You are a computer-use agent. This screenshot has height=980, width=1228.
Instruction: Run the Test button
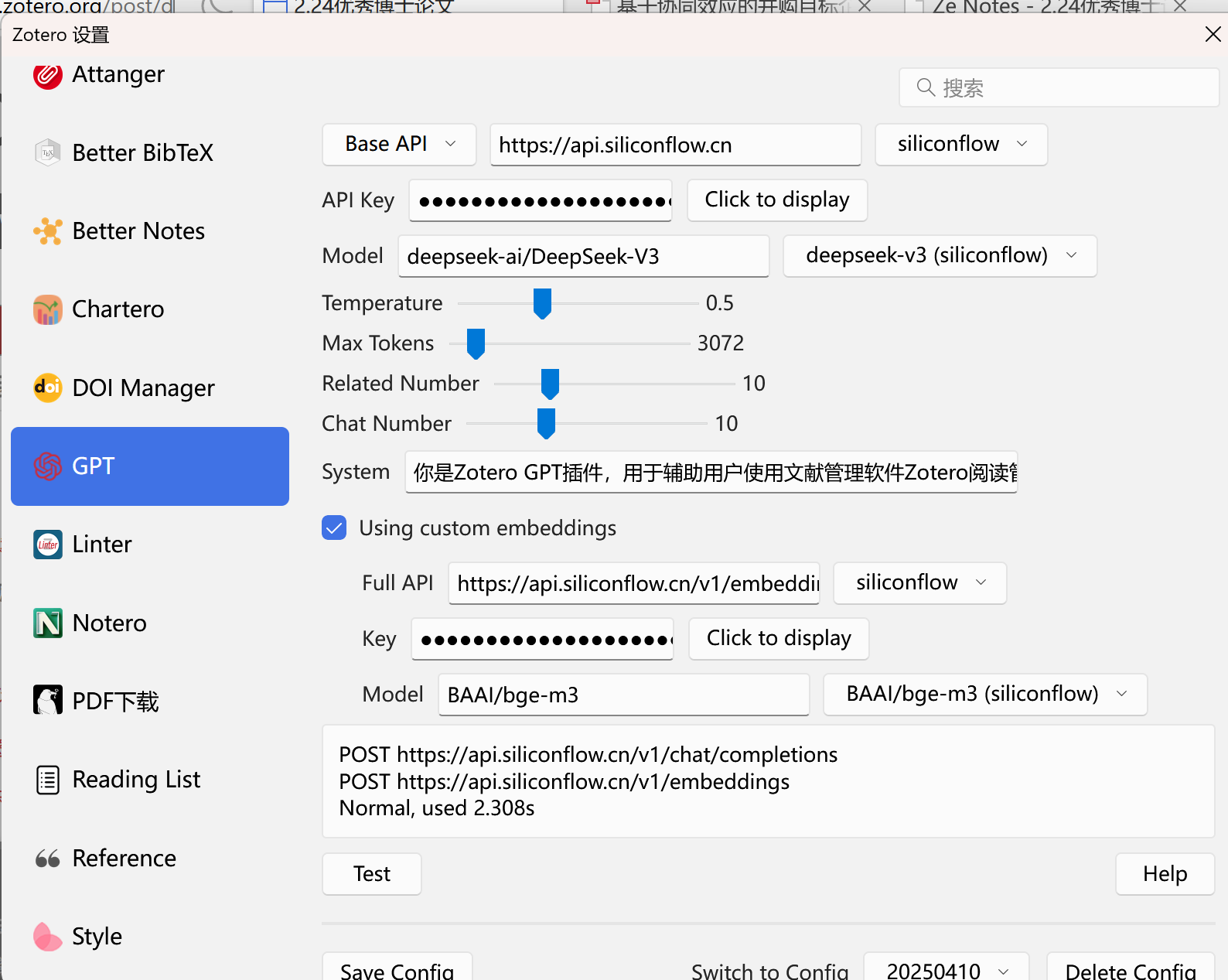[372, 874]
